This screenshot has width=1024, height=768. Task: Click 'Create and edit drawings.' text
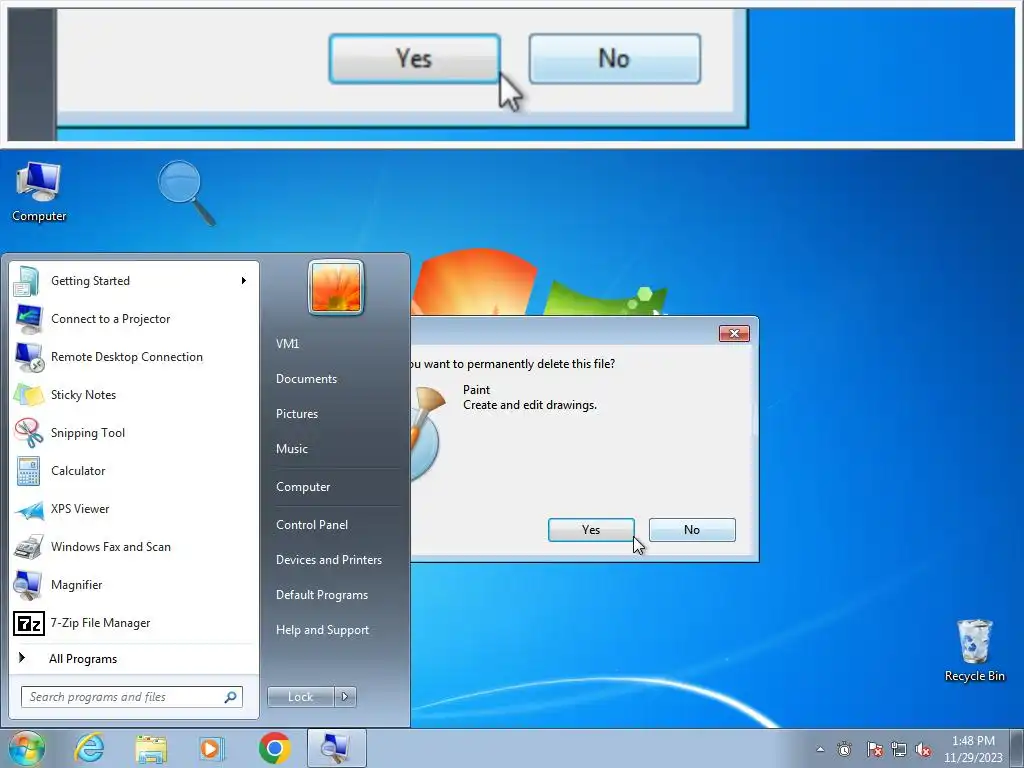[530, 405]
